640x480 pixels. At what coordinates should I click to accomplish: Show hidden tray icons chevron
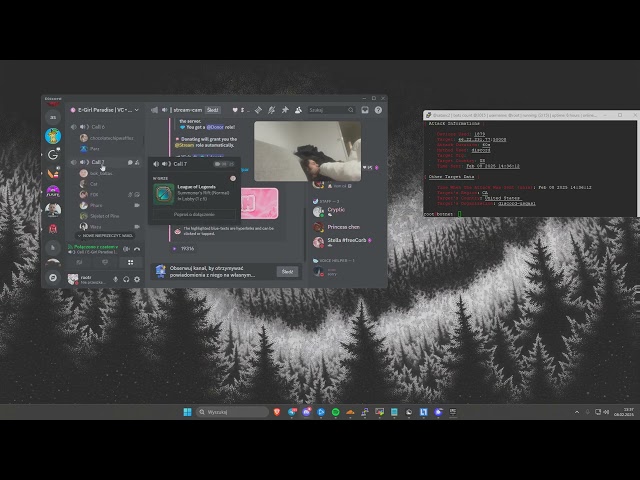click(x=577, y=412)
